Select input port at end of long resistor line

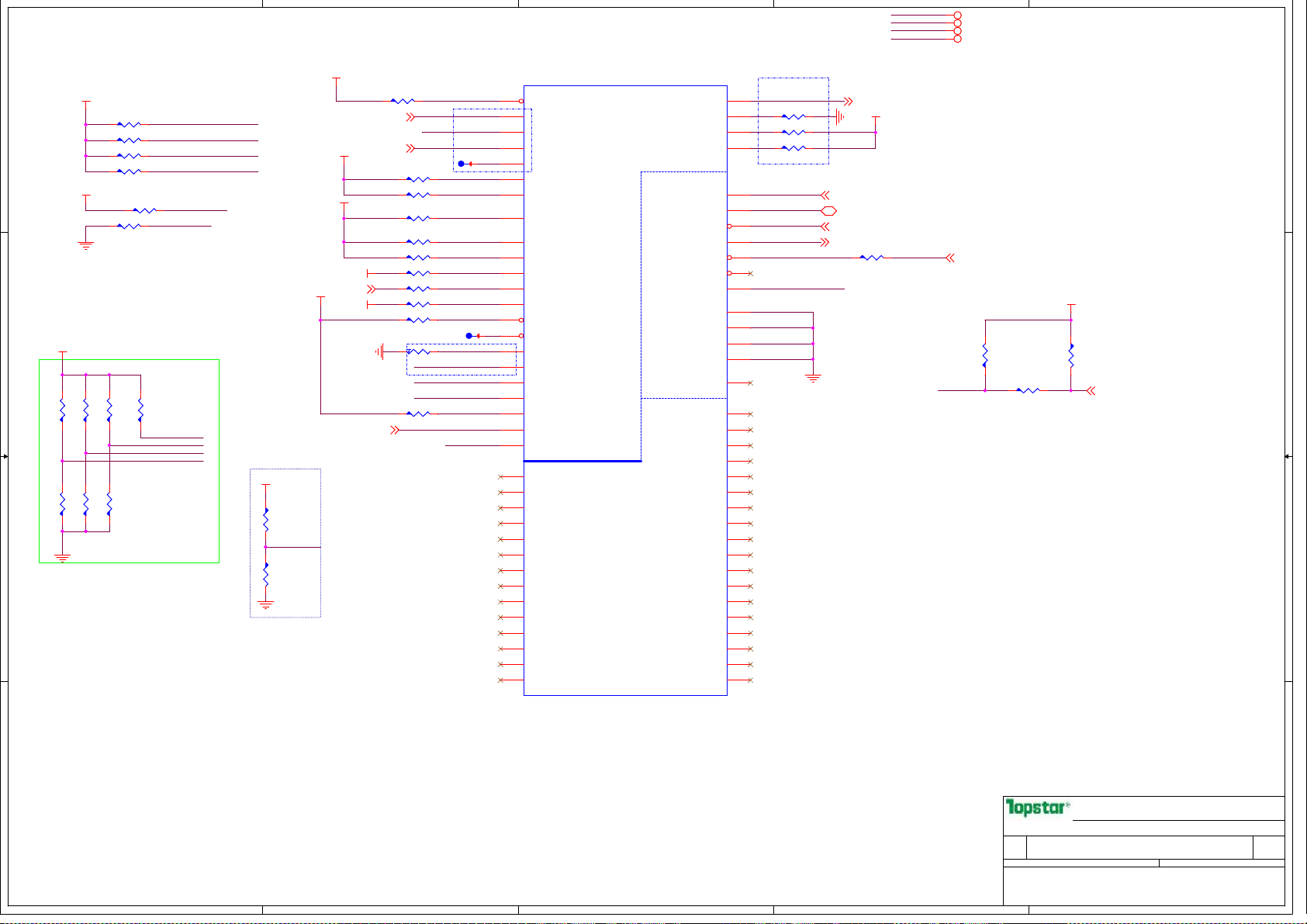(950, 258)
